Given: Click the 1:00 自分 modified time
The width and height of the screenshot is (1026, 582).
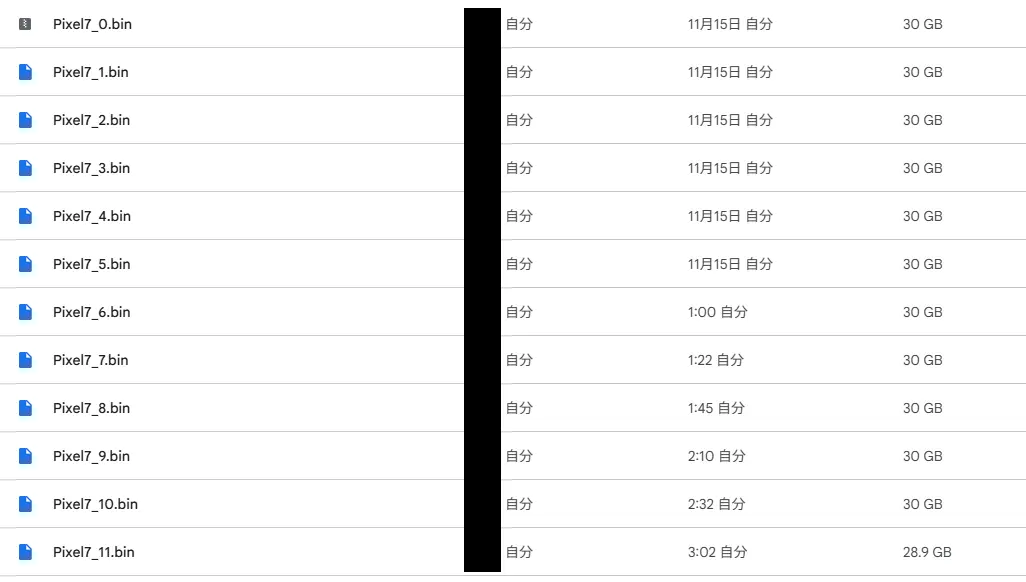Looking at the screenshot, I should coord(717,312).
